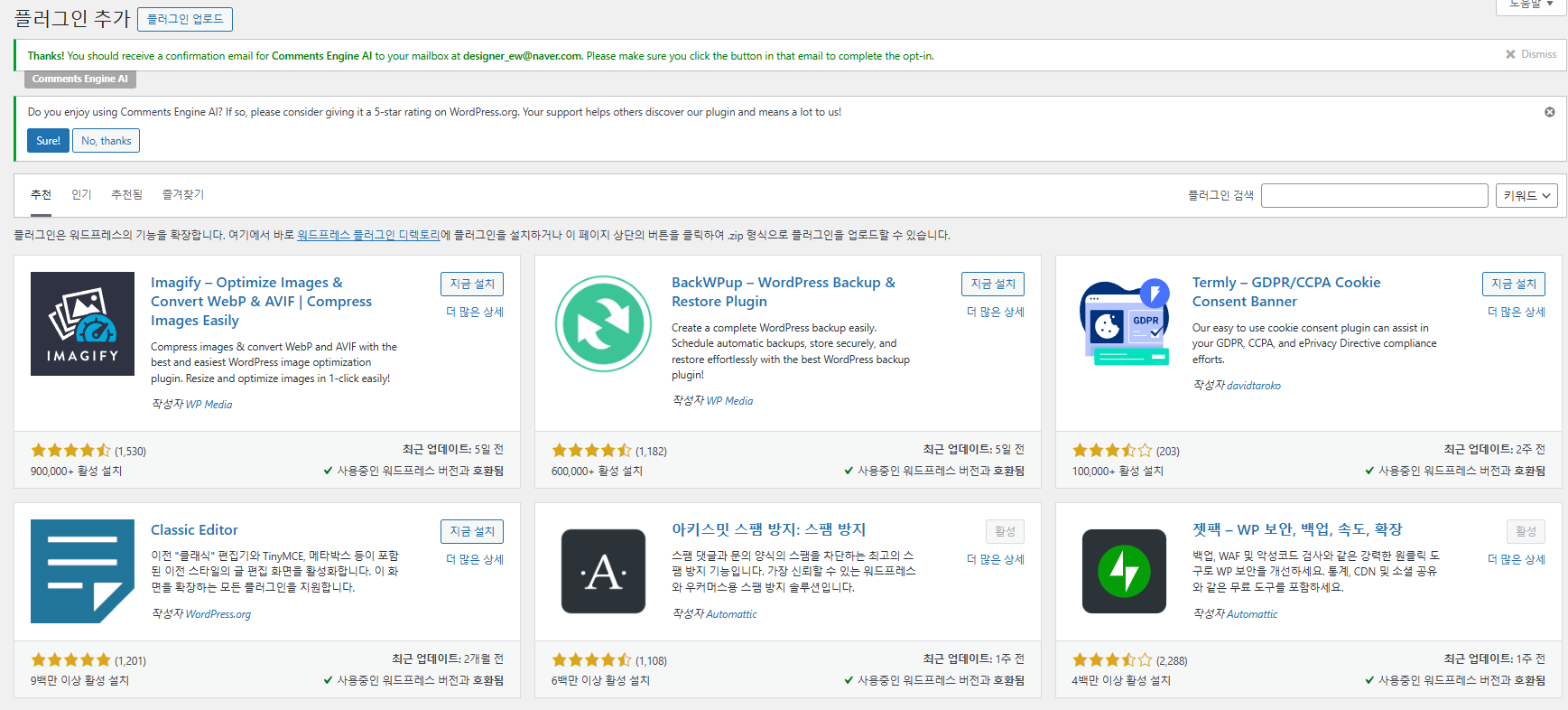View more details for Imagify
The width and height of the screenshot is (1568, 710).
pyautogui.click(x=475, y=312)
